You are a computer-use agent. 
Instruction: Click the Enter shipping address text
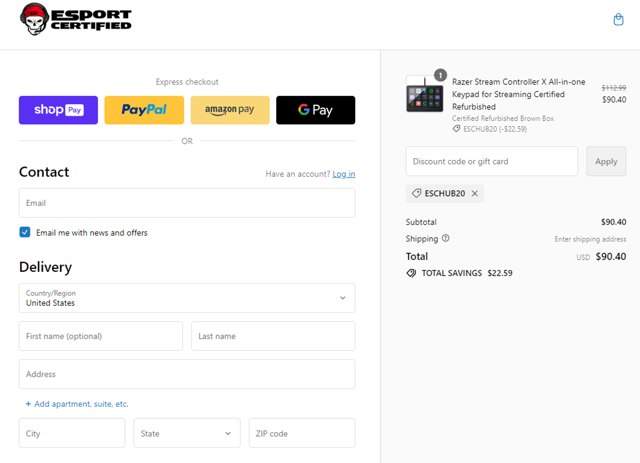(590, 239)
